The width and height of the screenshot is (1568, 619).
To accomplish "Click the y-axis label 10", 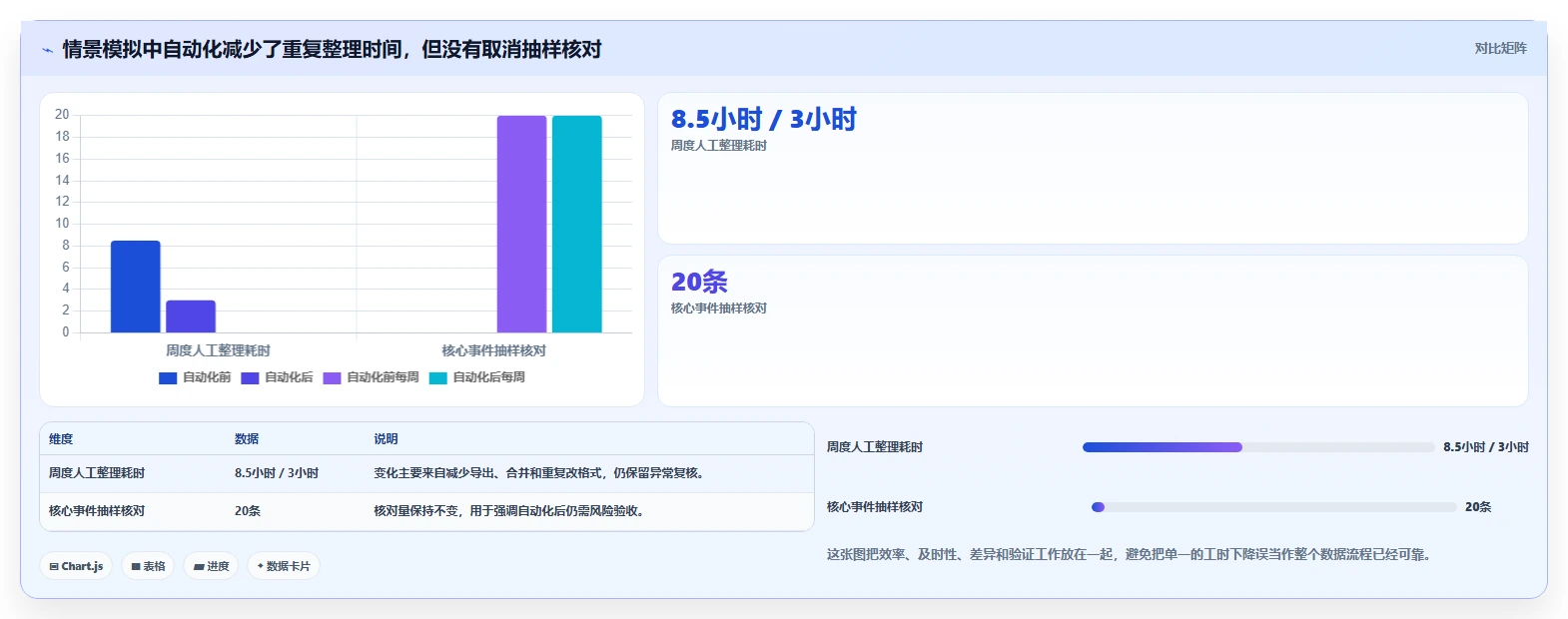I will (x=62, y=224).
